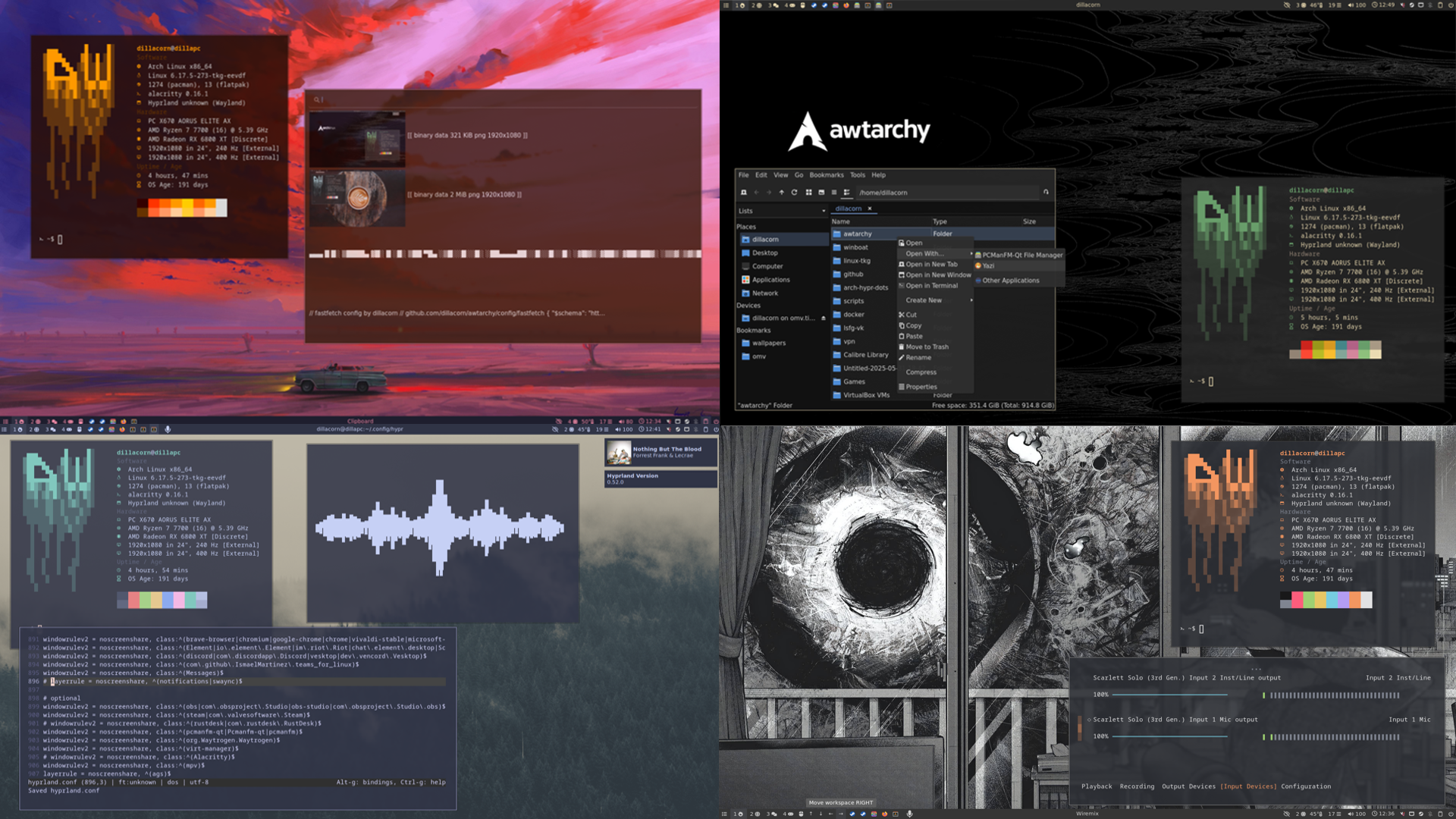Viewport: 1456px width, 819px height.
Task: Close the dillacorn tab
Action: click(x=870, y=209)
